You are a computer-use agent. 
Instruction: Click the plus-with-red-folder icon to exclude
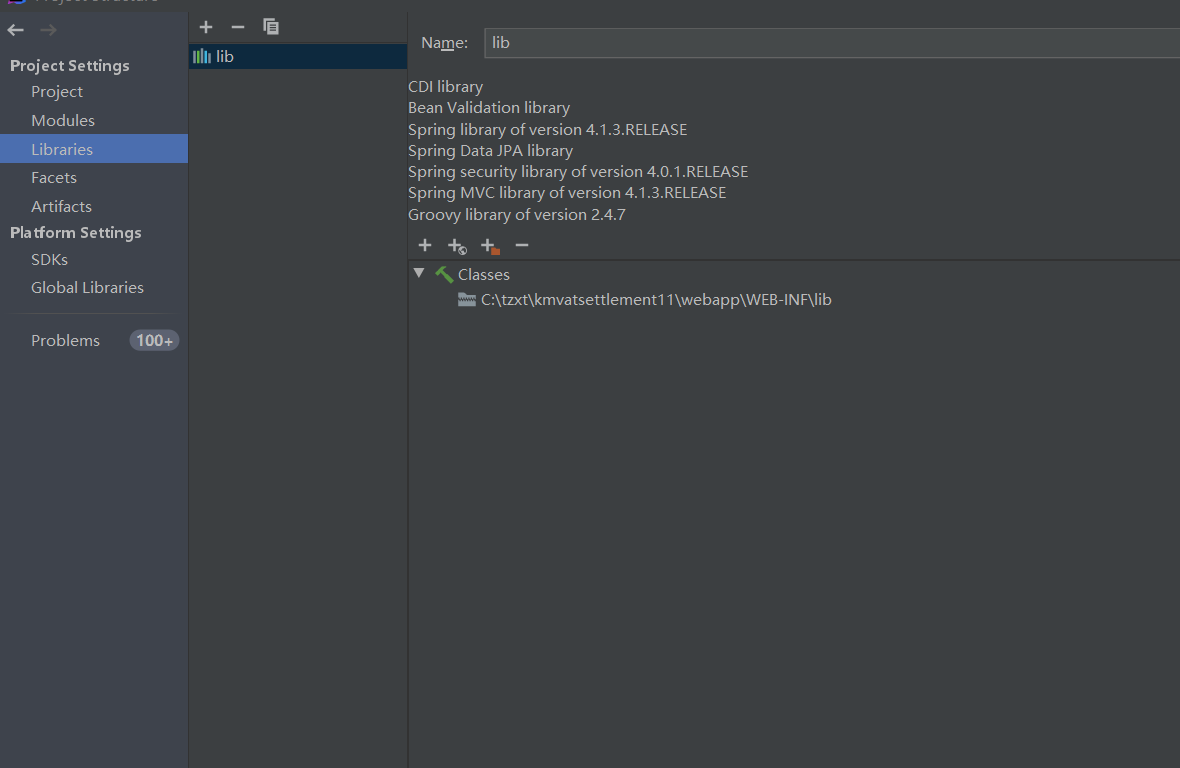490,246
